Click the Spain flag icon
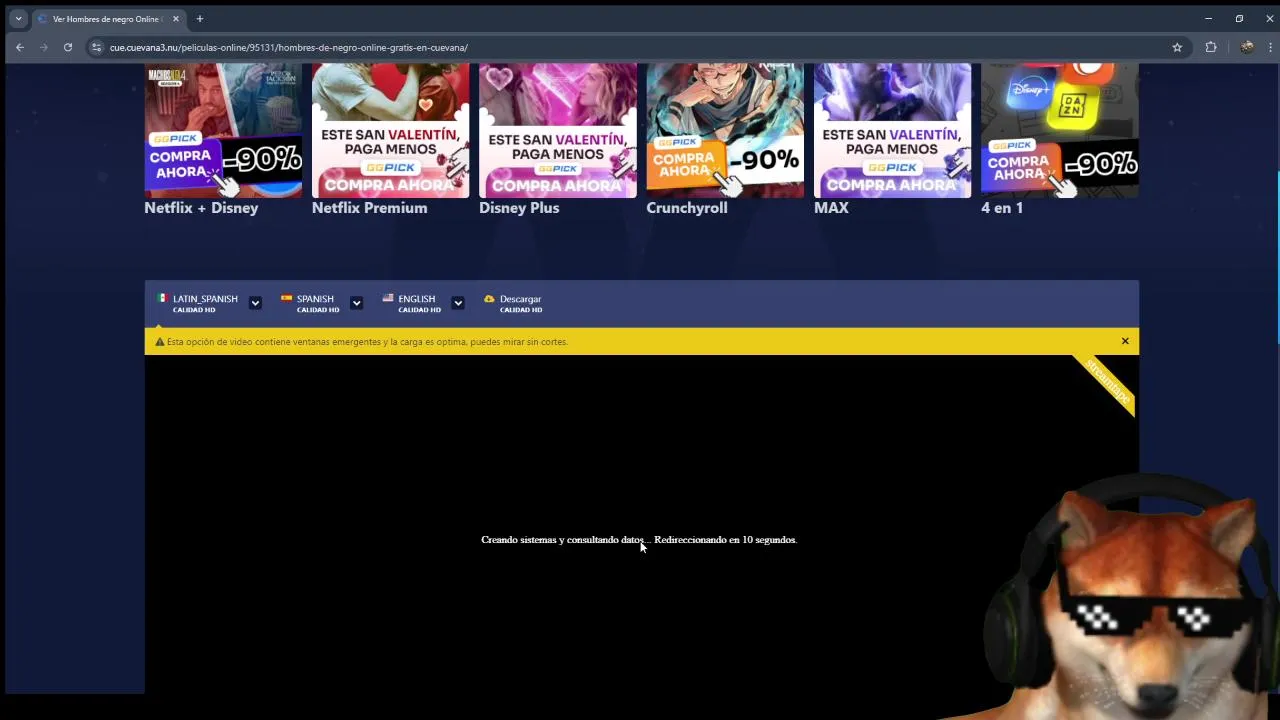The width and height of the screenshot is (1280, 720). click(x=286, y=298)
